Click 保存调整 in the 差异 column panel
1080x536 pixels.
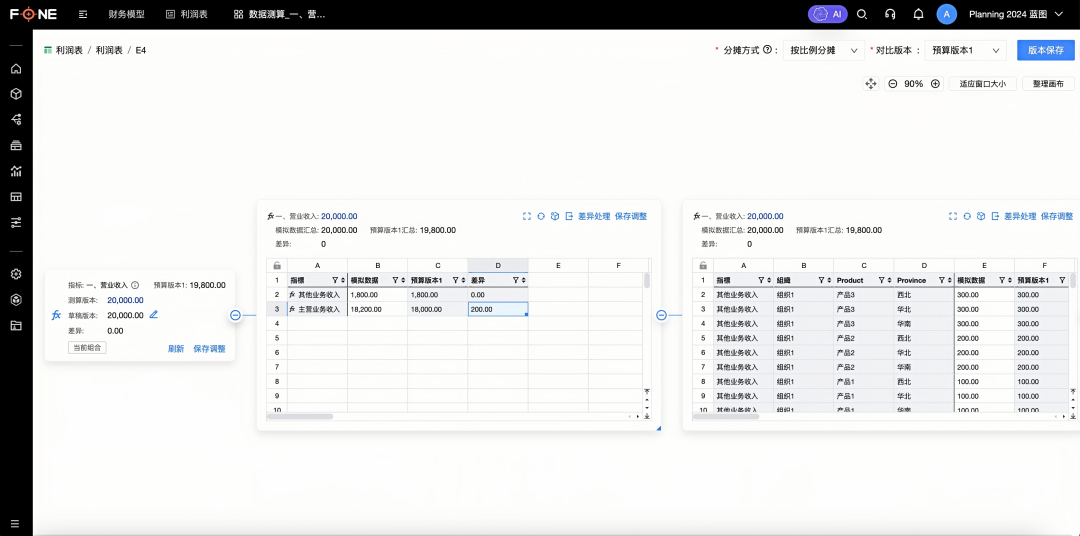(631, 216)
